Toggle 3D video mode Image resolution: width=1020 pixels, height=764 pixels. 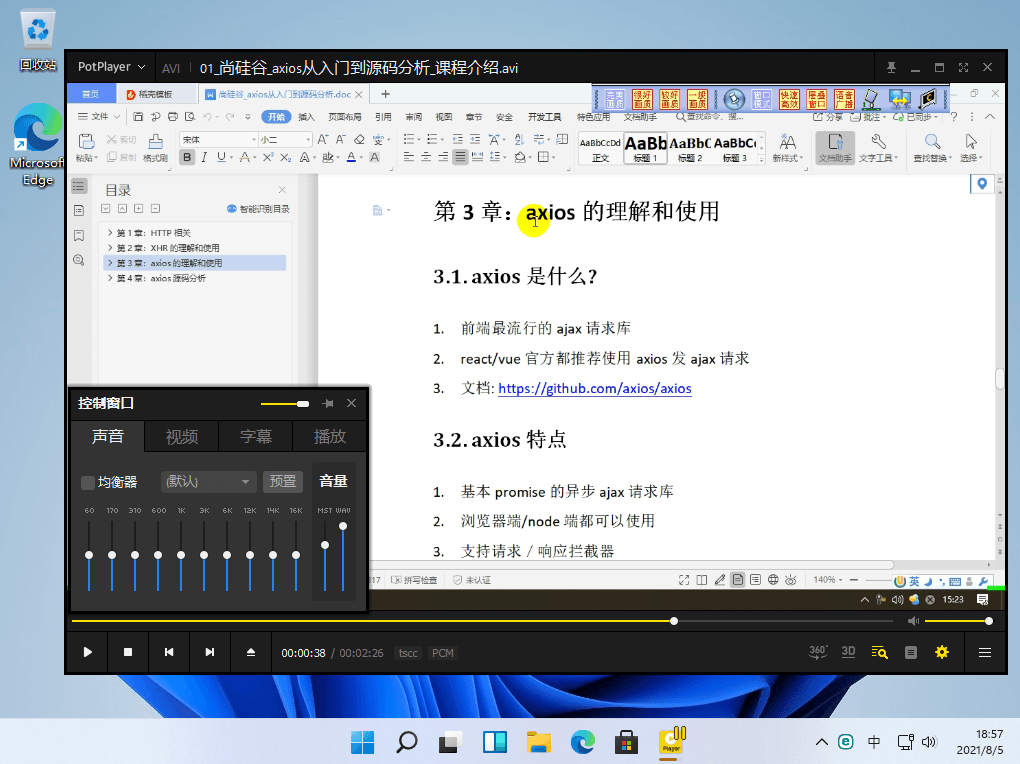tap(848, 652)
